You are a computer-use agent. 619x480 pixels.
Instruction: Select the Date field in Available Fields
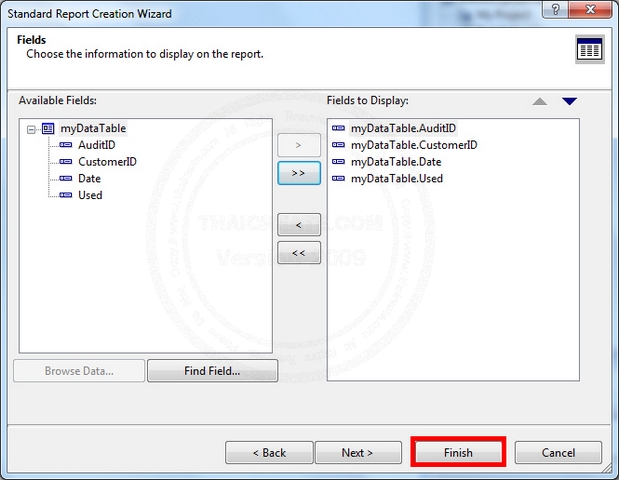pos(90,178)
